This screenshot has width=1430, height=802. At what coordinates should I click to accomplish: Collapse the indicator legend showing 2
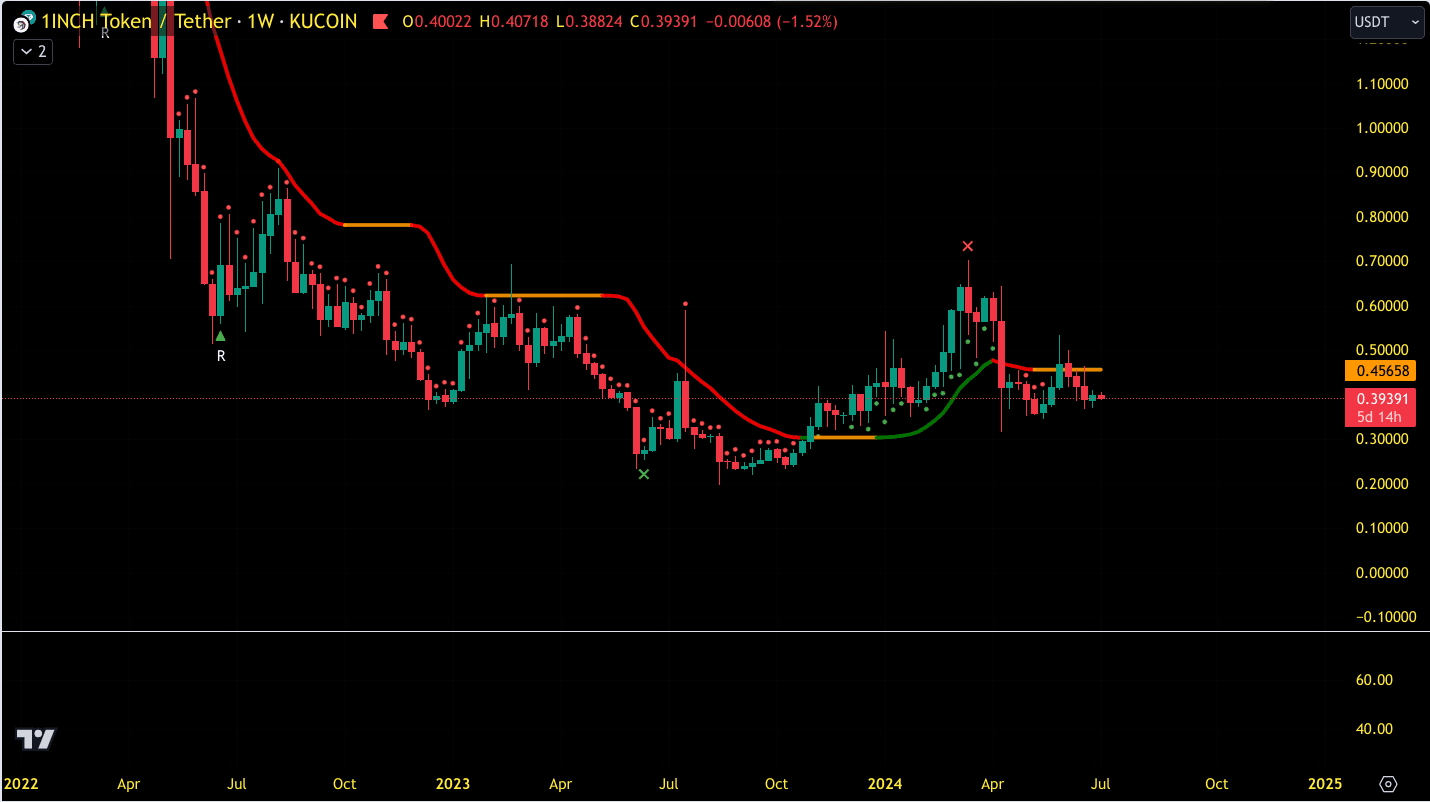[32, 52]
